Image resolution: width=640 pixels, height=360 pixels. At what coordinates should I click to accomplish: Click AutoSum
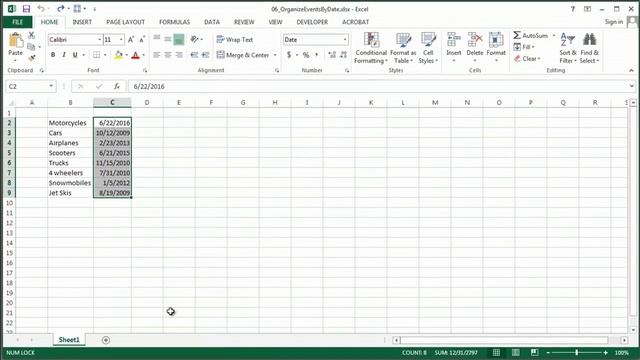click(x=531, y=36)
